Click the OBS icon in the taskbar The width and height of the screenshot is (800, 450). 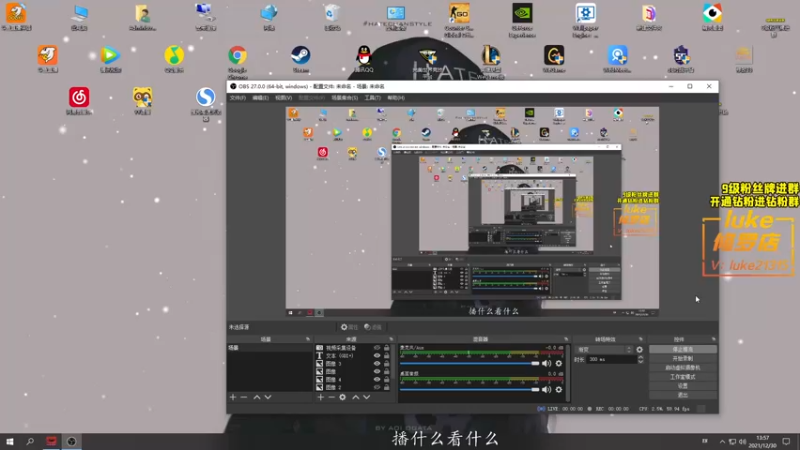click(x=71, y=441)
